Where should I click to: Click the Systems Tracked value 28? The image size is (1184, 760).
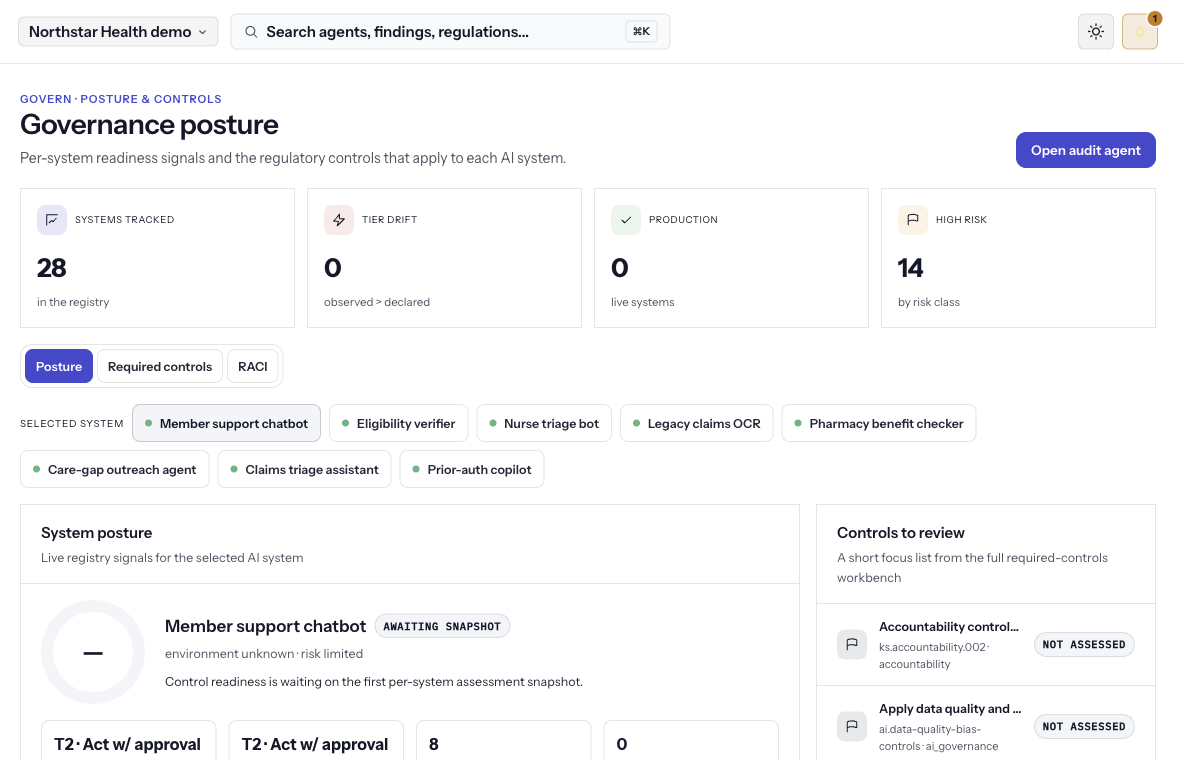point(51,268)
